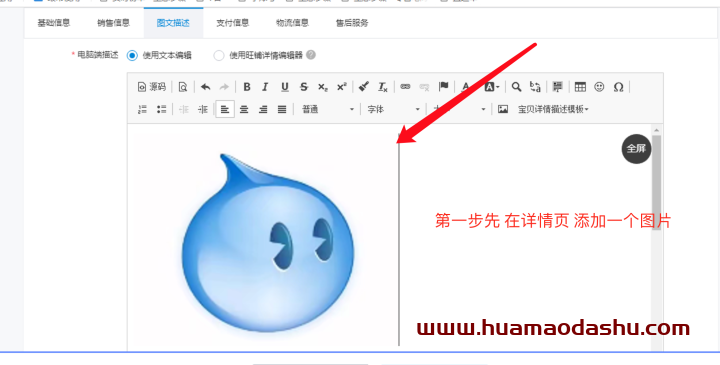The image size is (720, 365).
Task: Insert an image via picture icon
Action: coord(503,109)
